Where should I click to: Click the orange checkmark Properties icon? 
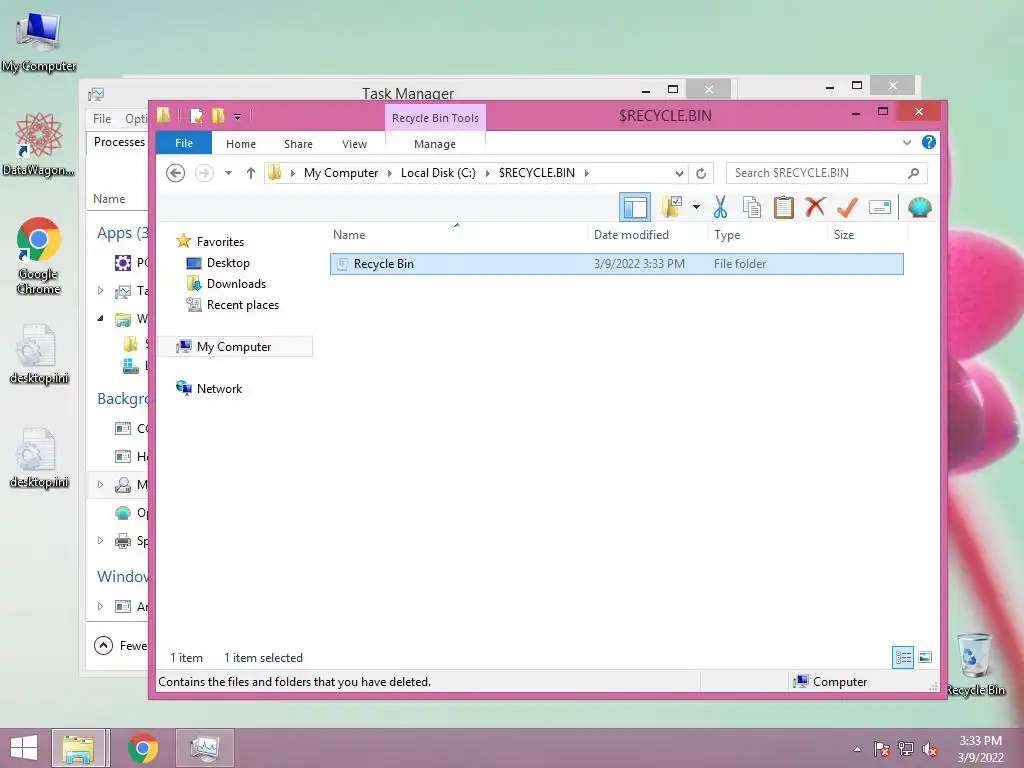pyautogui.click(x=847, y=208)
